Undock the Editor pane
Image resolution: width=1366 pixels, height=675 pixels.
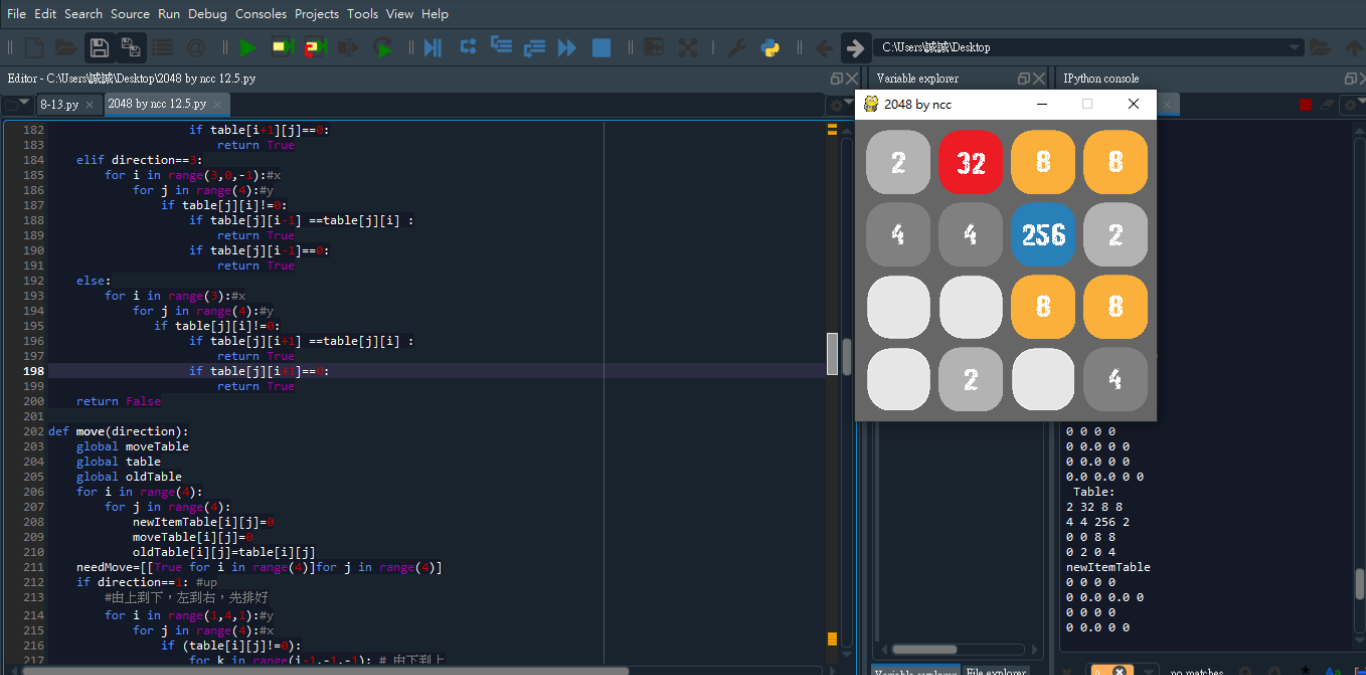(836, 78)
